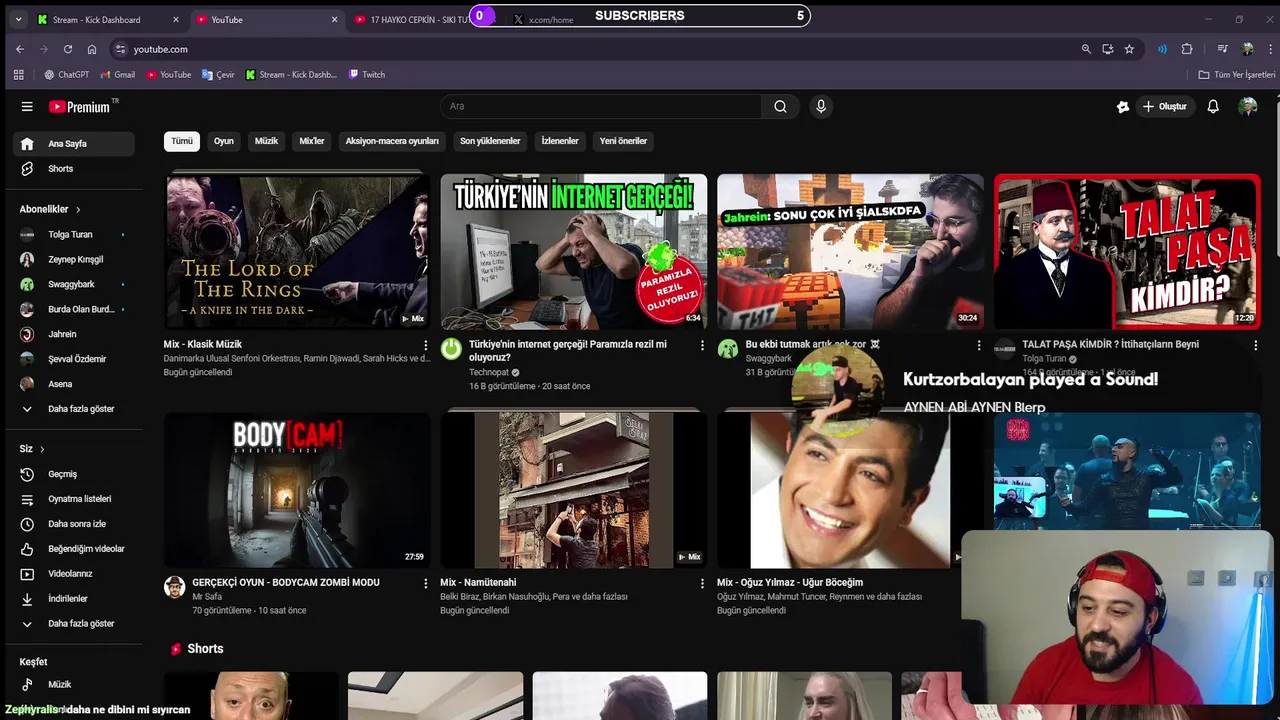Open options menu for Bu ekbi tutmak video

point(979,345)
